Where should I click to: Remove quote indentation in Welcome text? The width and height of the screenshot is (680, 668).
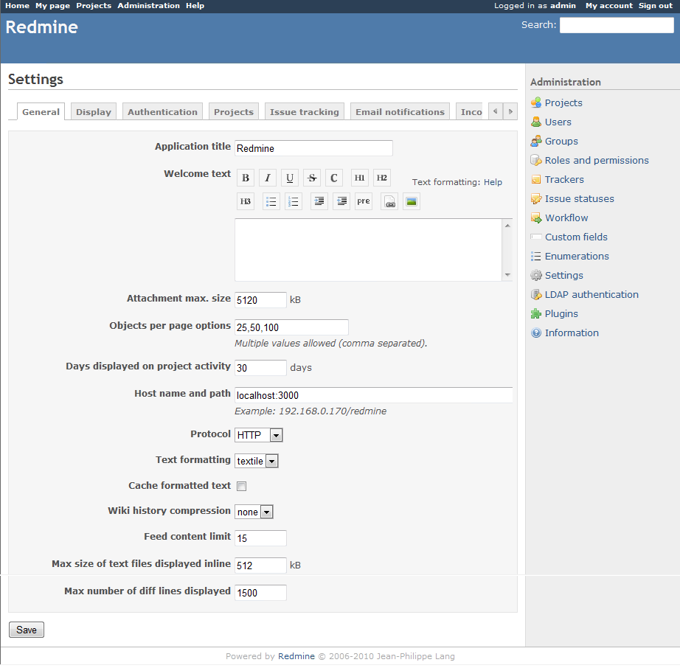point(341,201)
